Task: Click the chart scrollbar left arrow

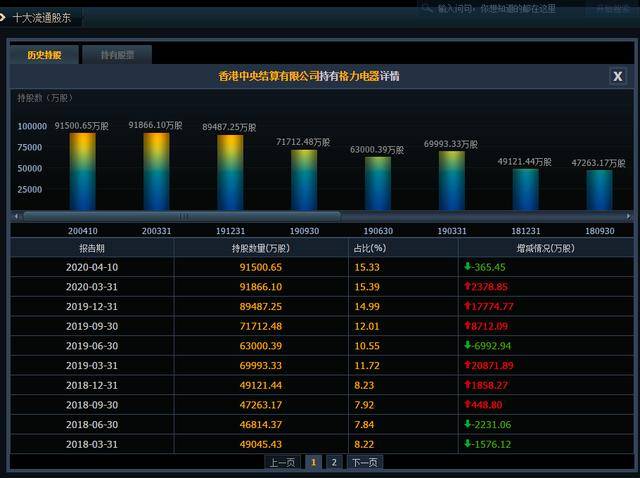Action: 16,216
